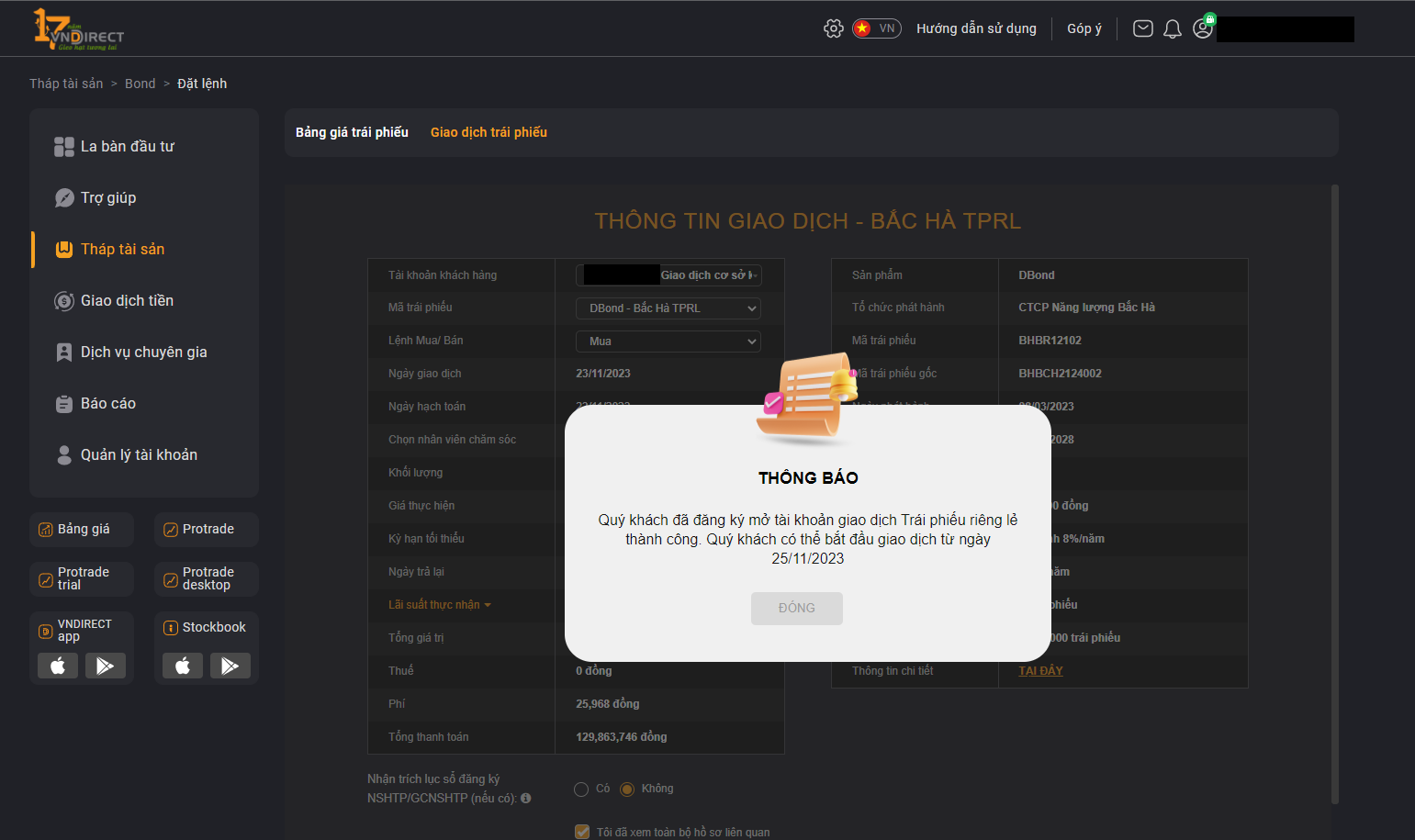Click the Trợ giúp compass icon
Viewport: 1415px width, 840px height.
[x=64, y=198]
